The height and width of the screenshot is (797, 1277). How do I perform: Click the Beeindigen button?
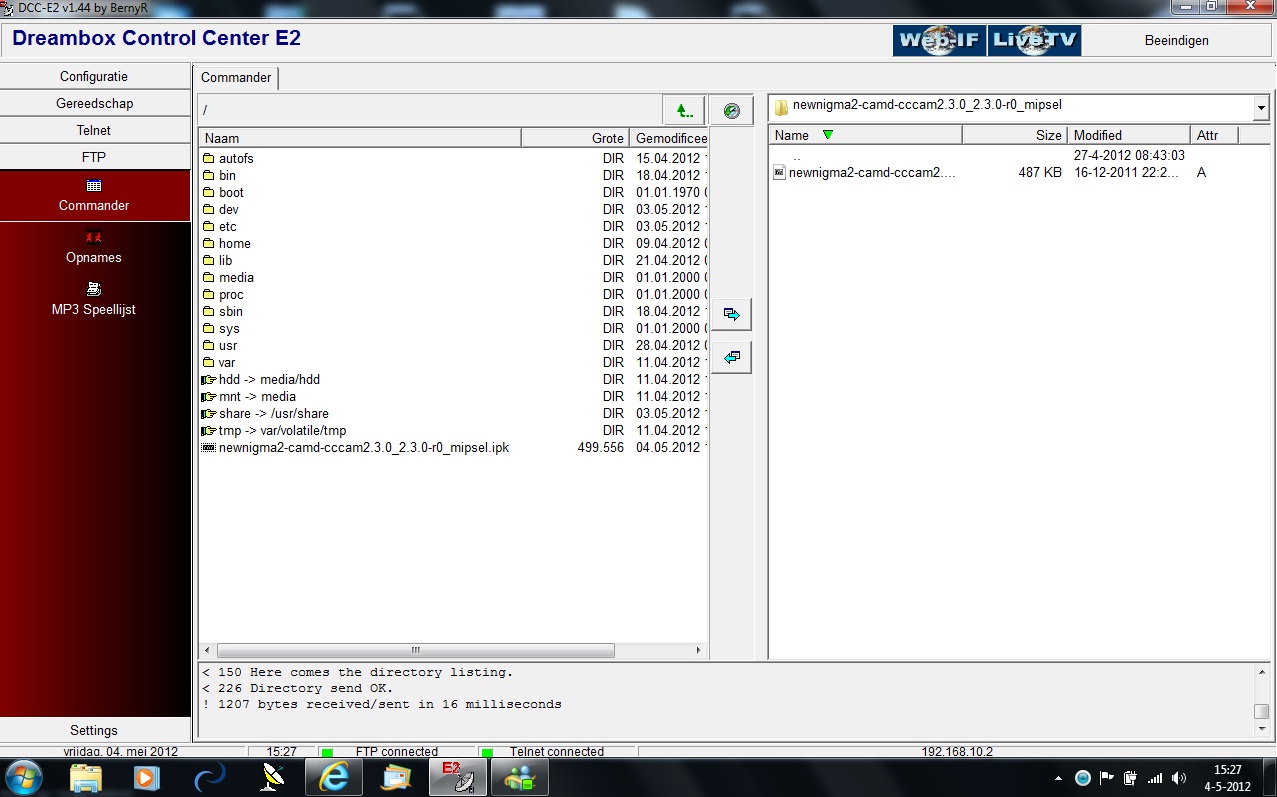(1177, 41)
